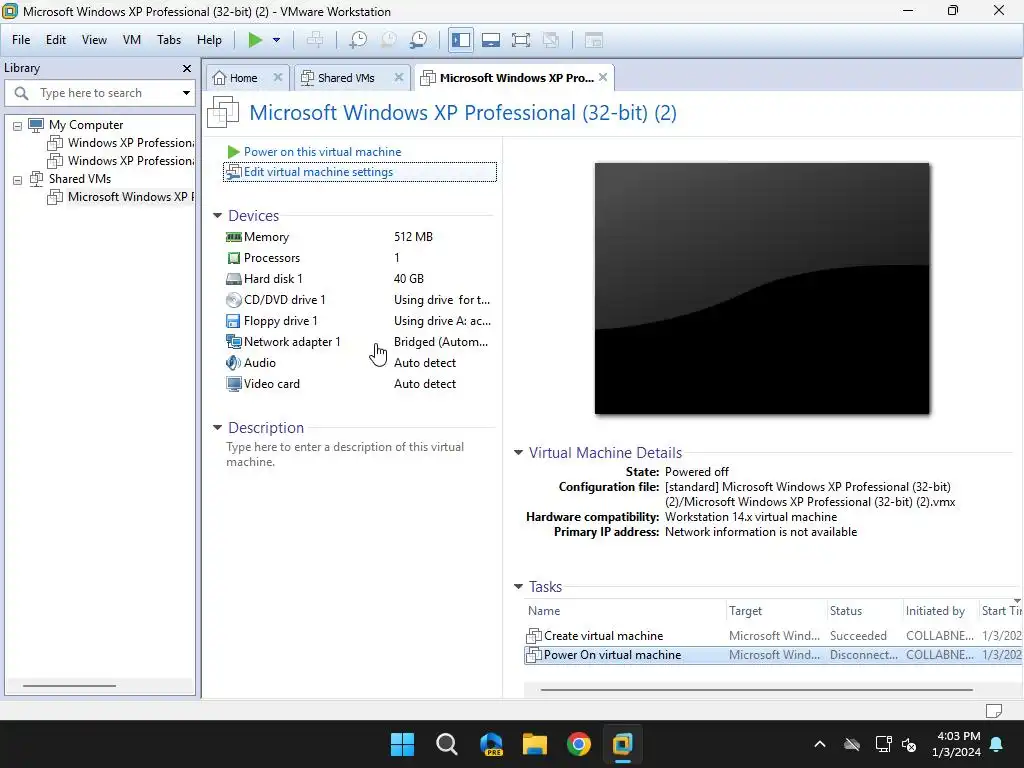Open the Tabs menu

tap(168, 40)
